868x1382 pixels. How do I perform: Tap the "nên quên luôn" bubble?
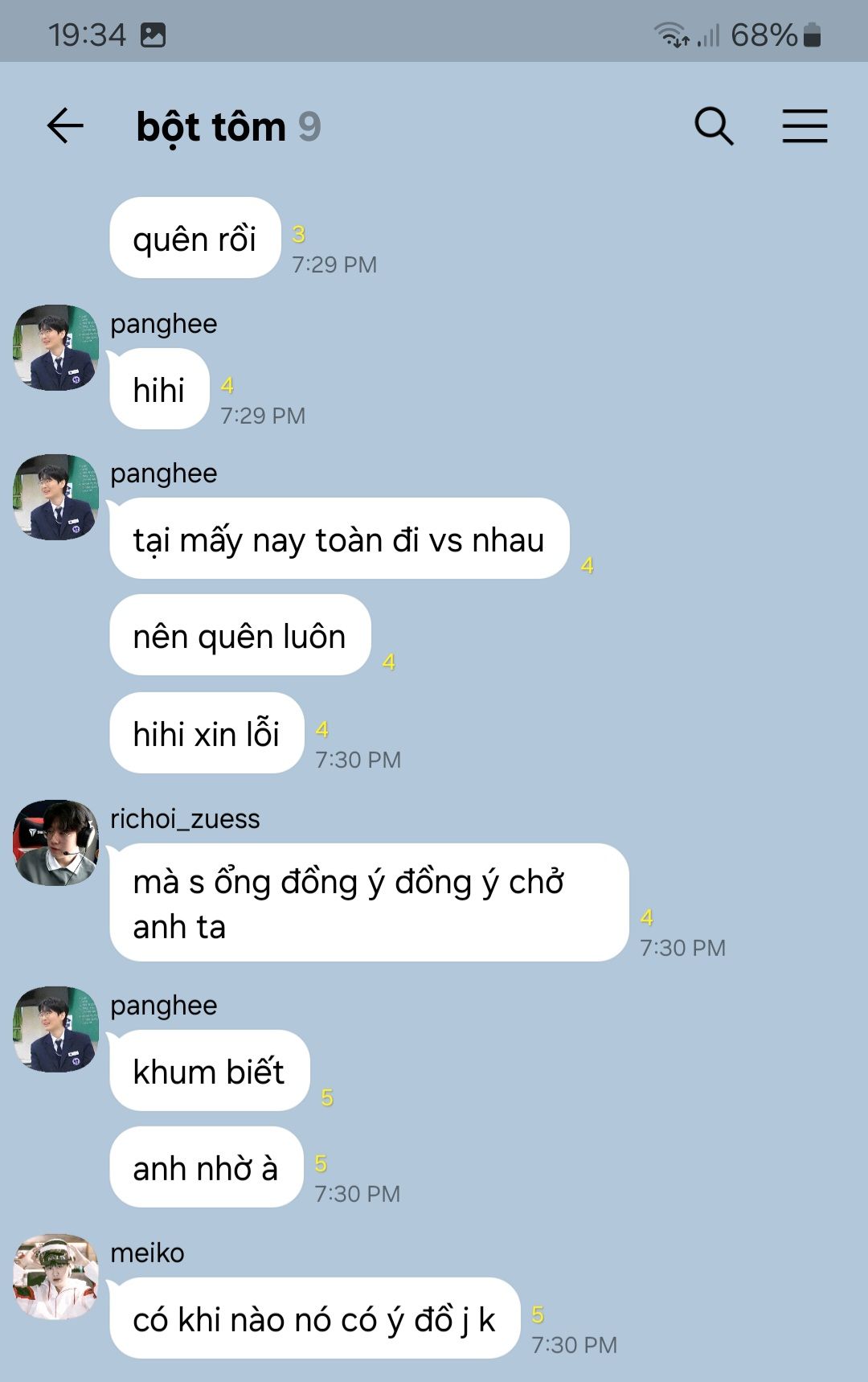click(x=240, y=635)
